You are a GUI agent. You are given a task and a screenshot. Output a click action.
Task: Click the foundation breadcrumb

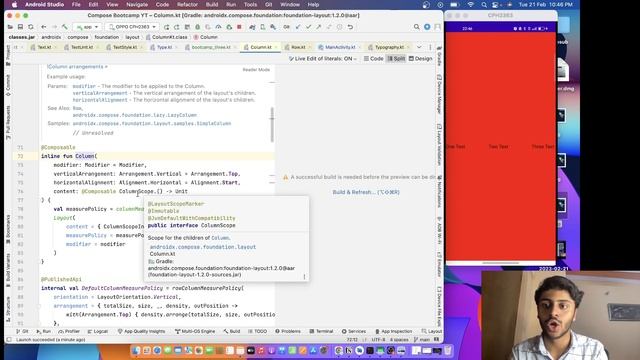tap(107, 37)
